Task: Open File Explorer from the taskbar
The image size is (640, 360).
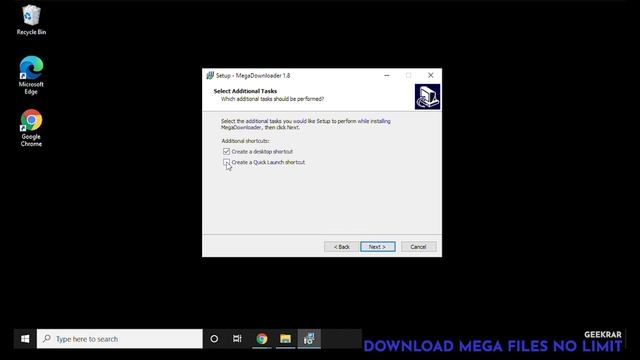Action: [285, 339]
